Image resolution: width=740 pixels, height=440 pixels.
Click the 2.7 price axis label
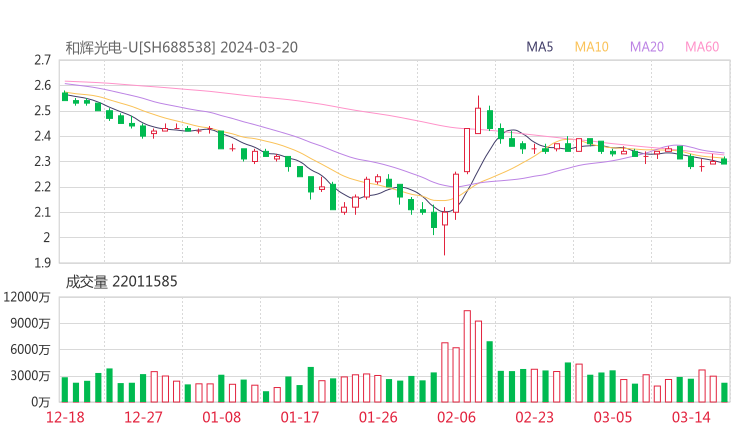click(x=42, y=60)
